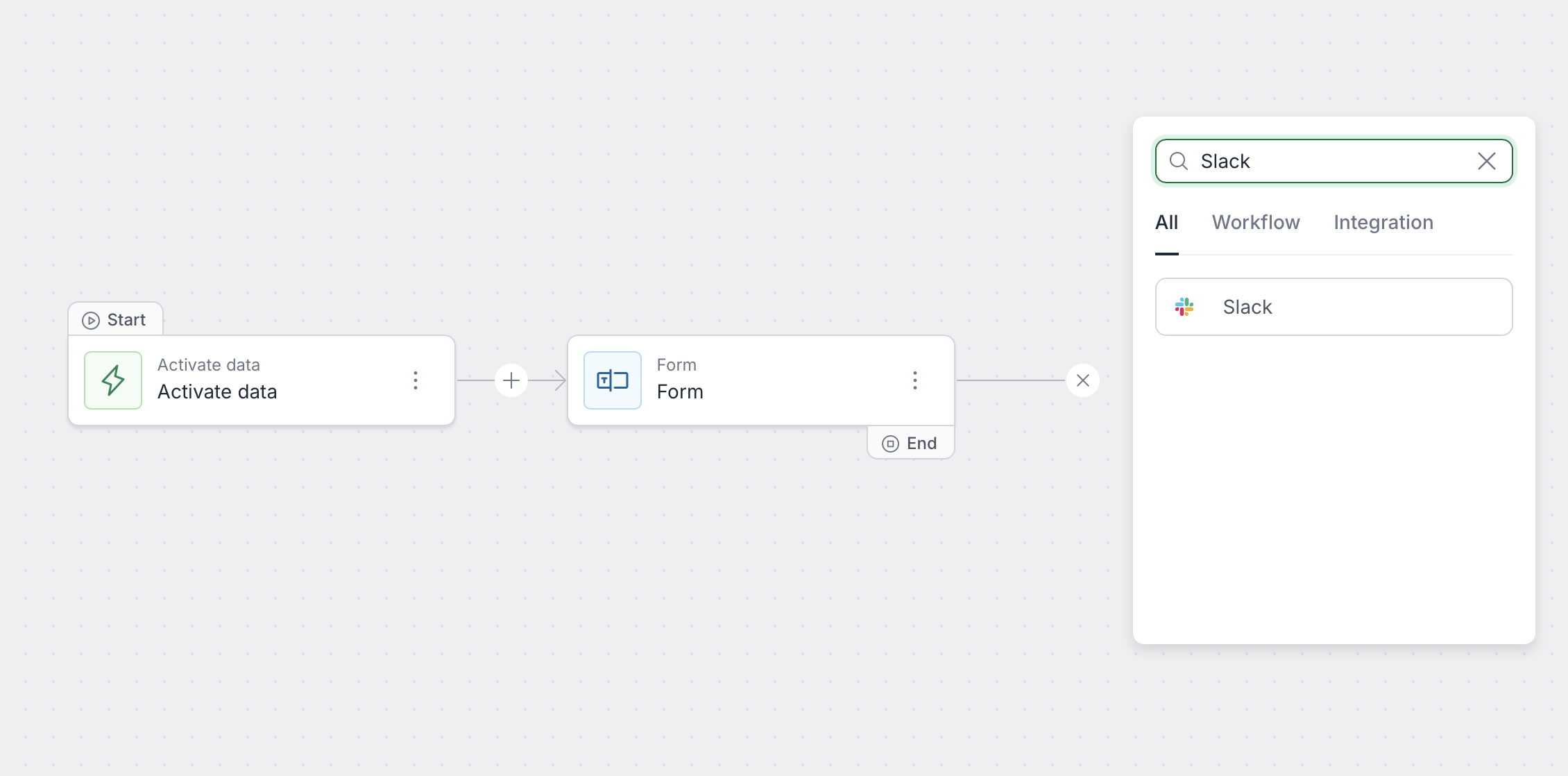Viewport: 1568px width, 776px height.
Task: Click the play icon in Start tag
Action: coord(91,320)
